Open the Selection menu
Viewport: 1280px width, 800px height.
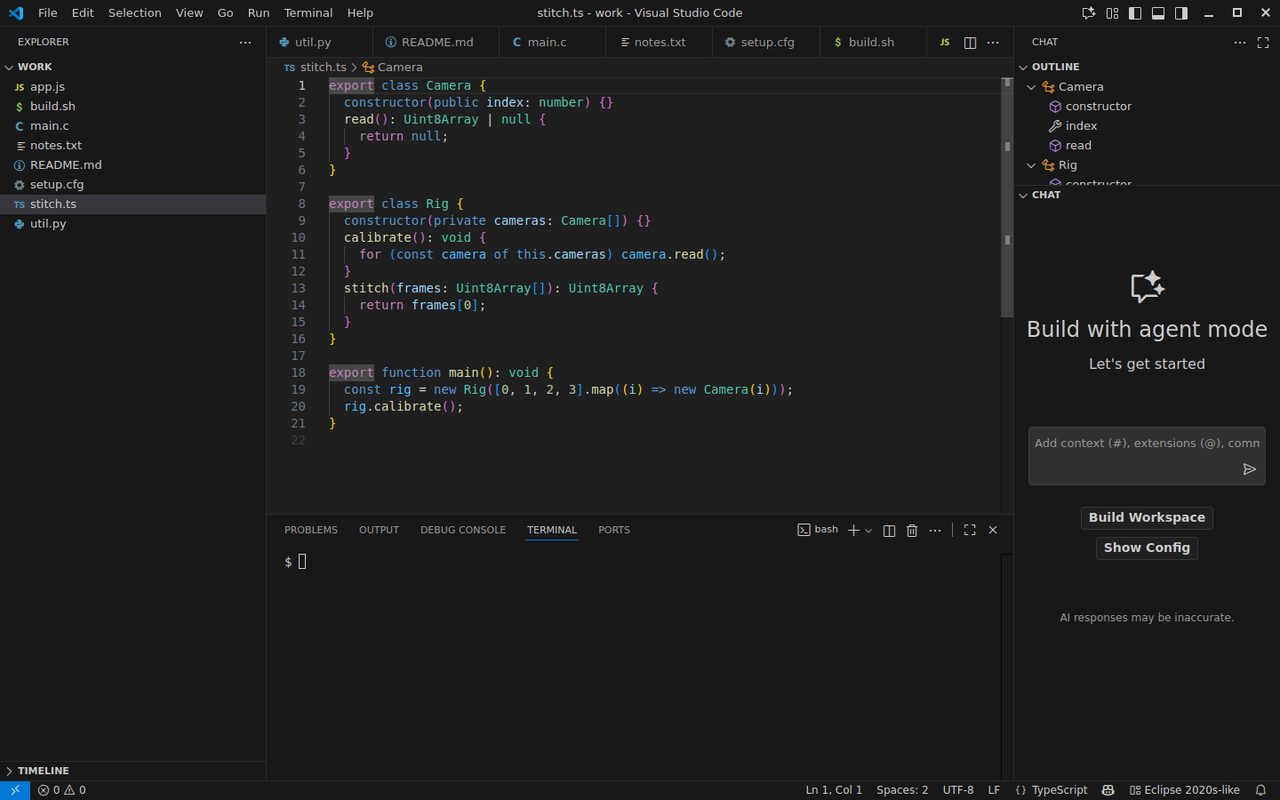tap(135, 13)
